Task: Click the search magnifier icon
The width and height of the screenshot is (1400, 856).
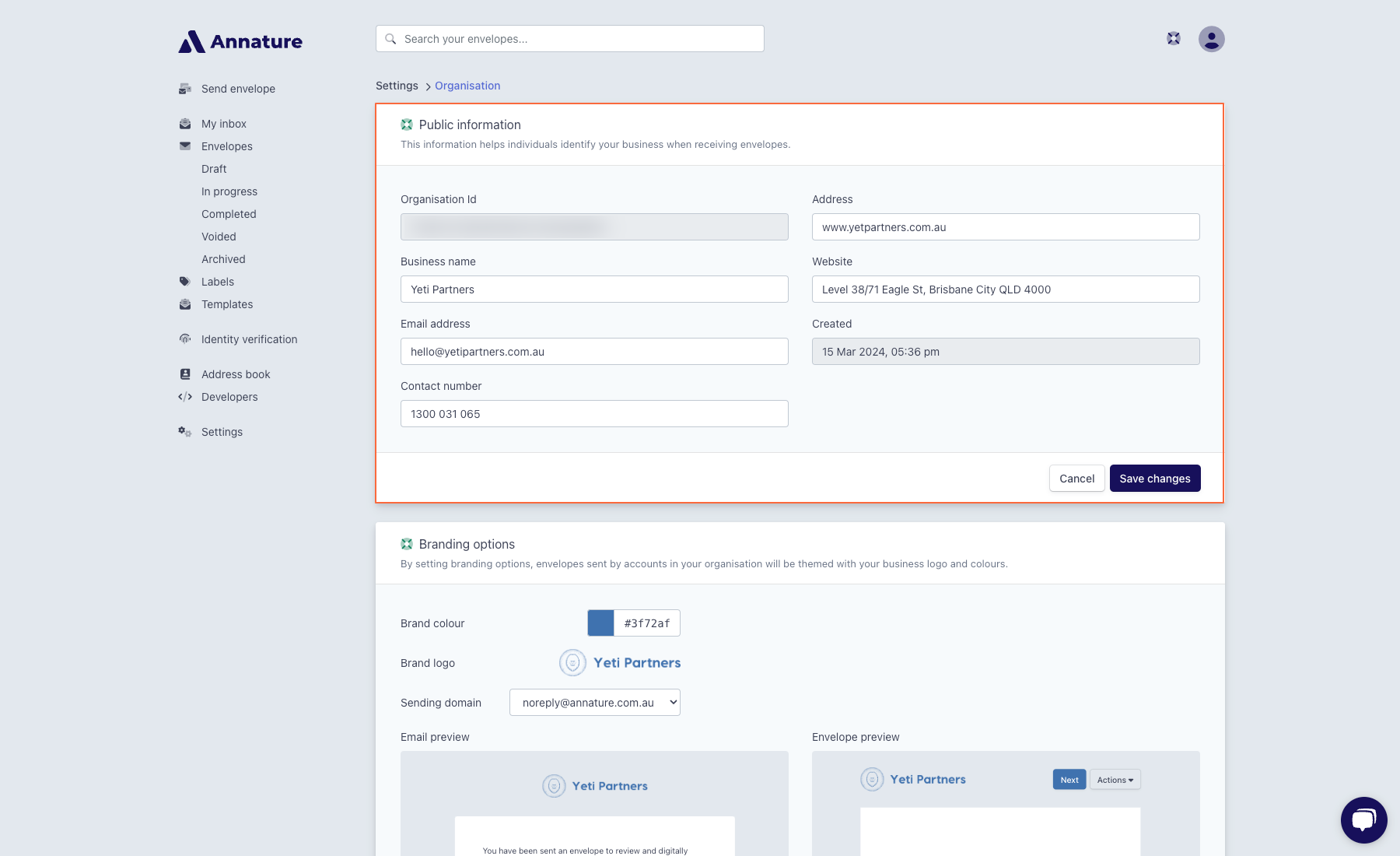Action: pos(390,39)
